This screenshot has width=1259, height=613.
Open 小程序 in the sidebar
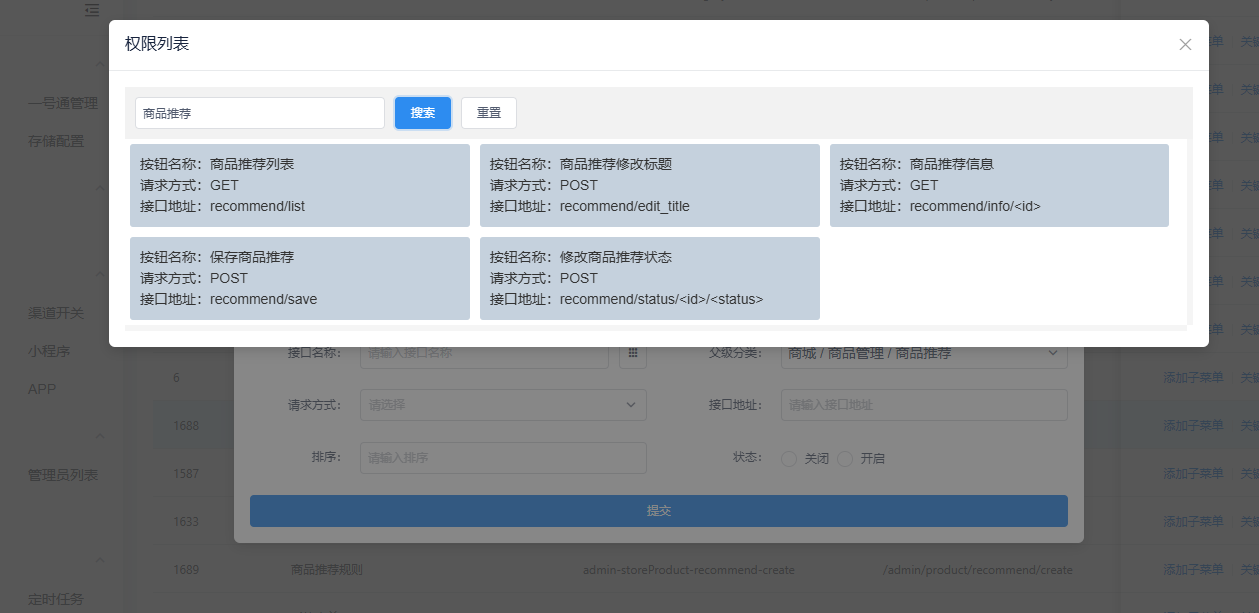[x=49, y=351]
